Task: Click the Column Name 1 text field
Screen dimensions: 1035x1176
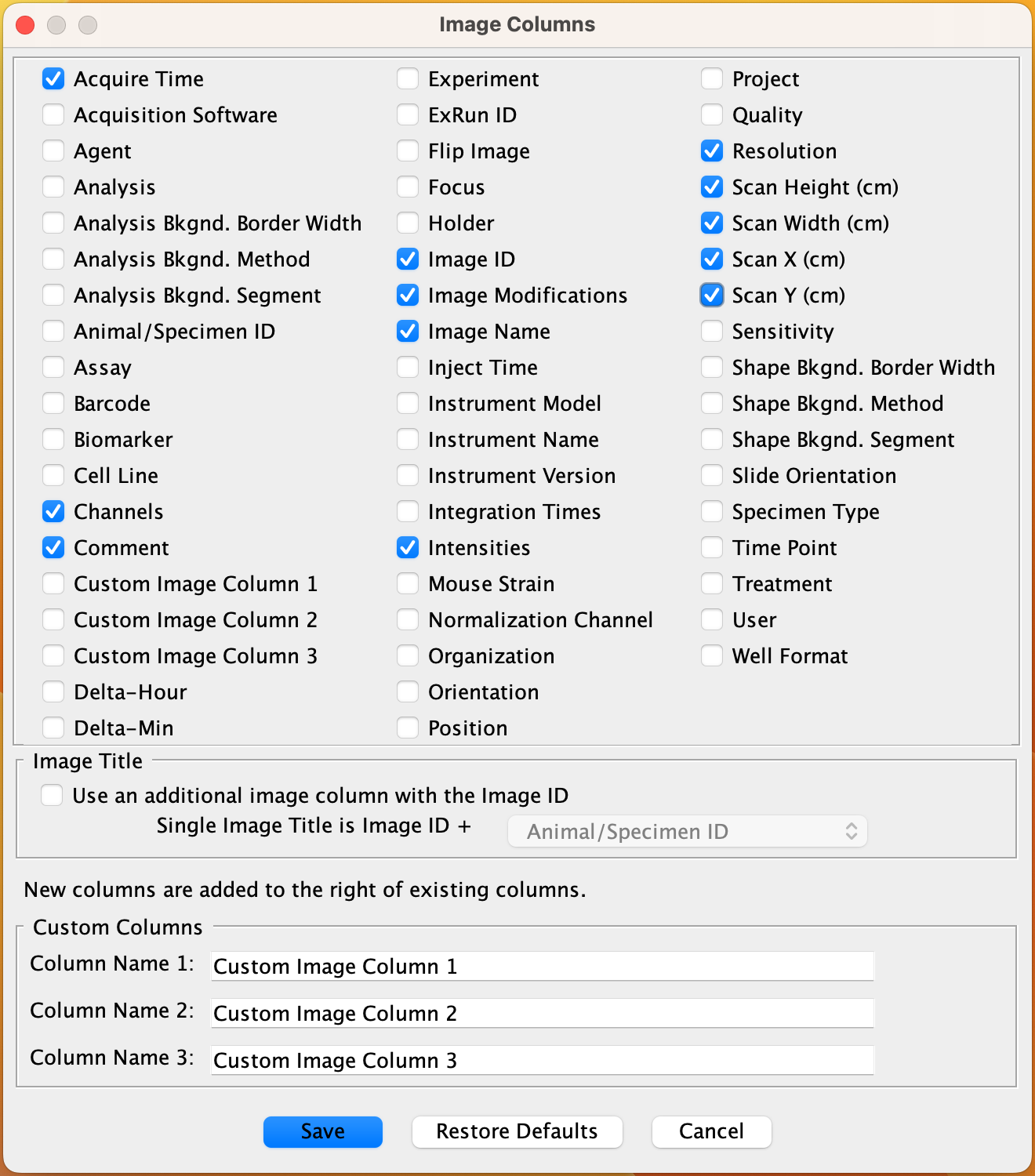Action: (x=543, y=966)
